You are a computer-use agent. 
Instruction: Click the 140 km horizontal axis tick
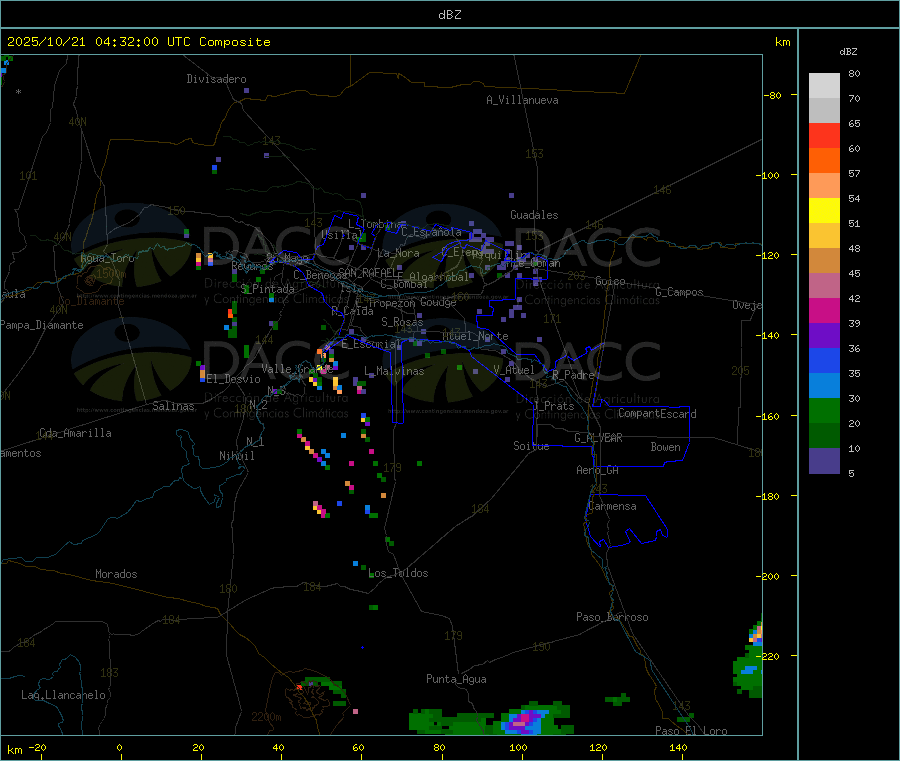coord(678,747)
